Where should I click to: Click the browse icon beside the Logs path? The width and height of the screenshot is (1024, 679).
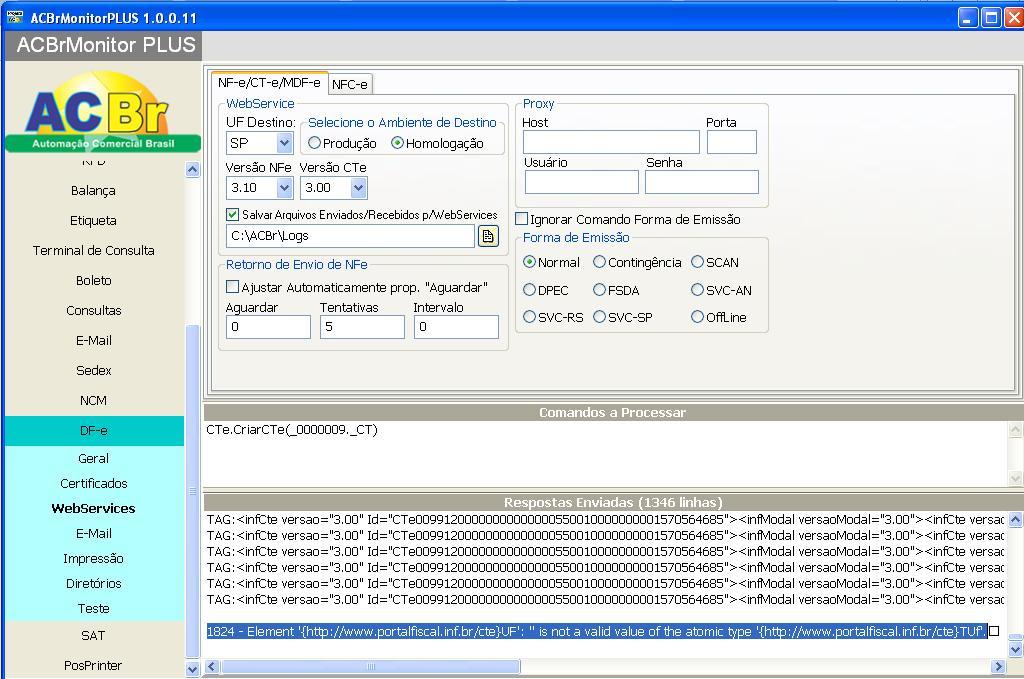pyautogui.click(x=488, y=236)
